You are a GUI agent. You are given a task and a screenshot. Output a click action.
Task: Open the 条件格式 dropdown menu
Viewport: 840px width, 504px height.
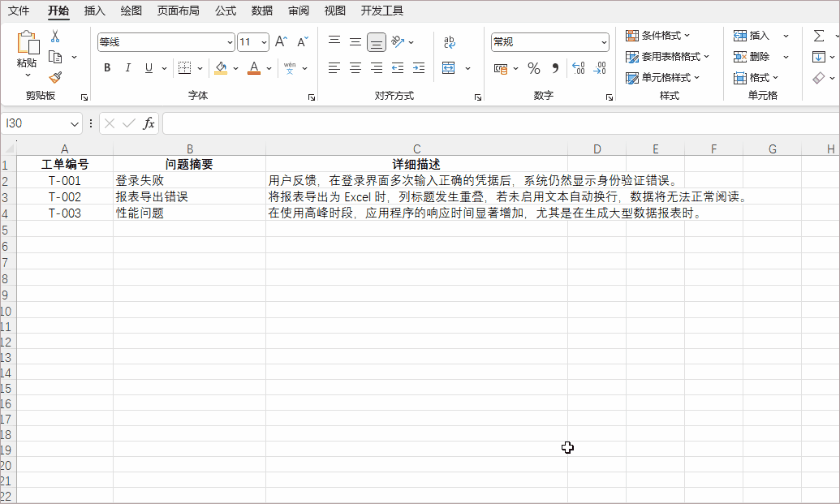click(x=658, y=36)
